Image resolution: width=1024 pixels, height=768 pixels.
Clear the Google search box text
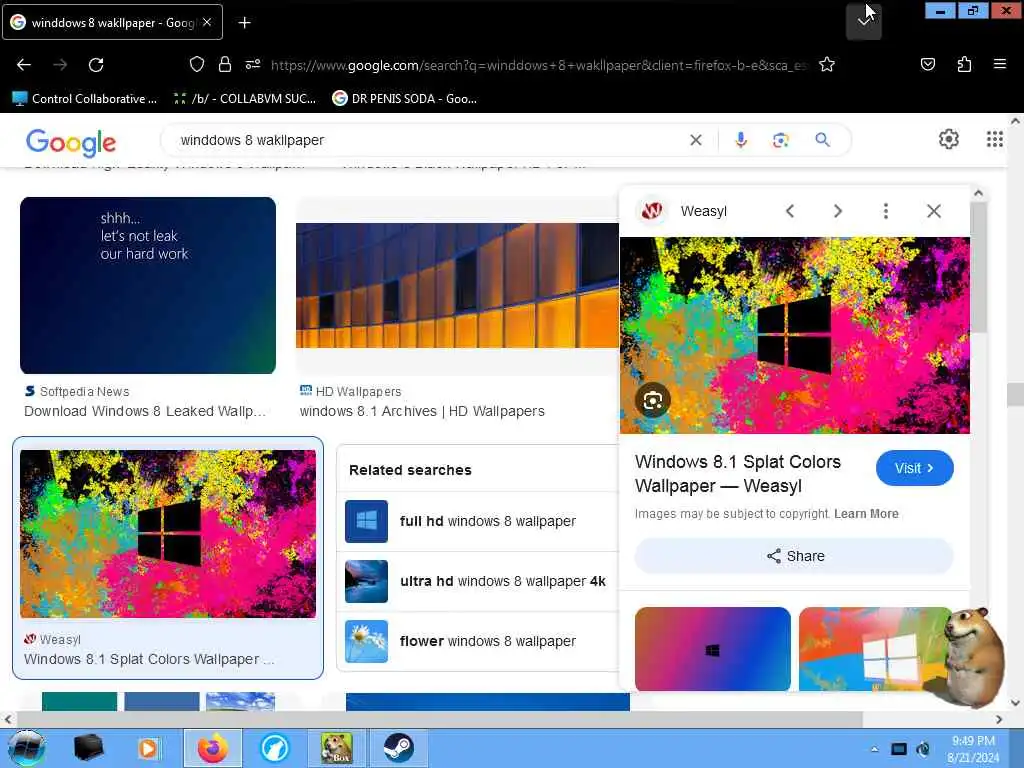(696, 140)
